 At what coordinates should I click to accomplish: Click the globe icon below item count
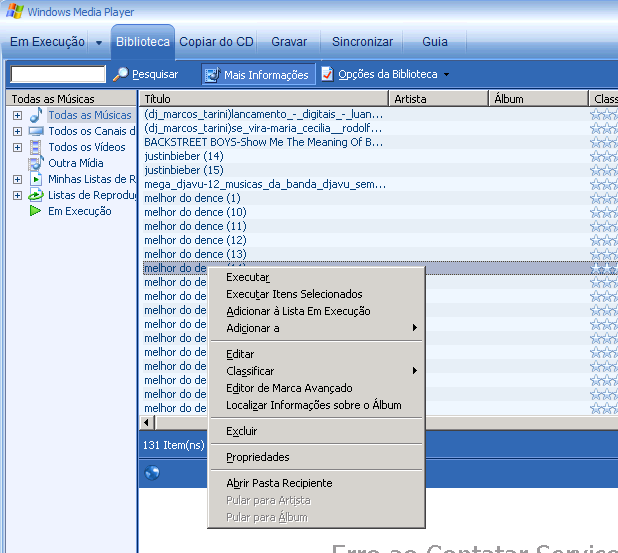click(x=152, y=472)
